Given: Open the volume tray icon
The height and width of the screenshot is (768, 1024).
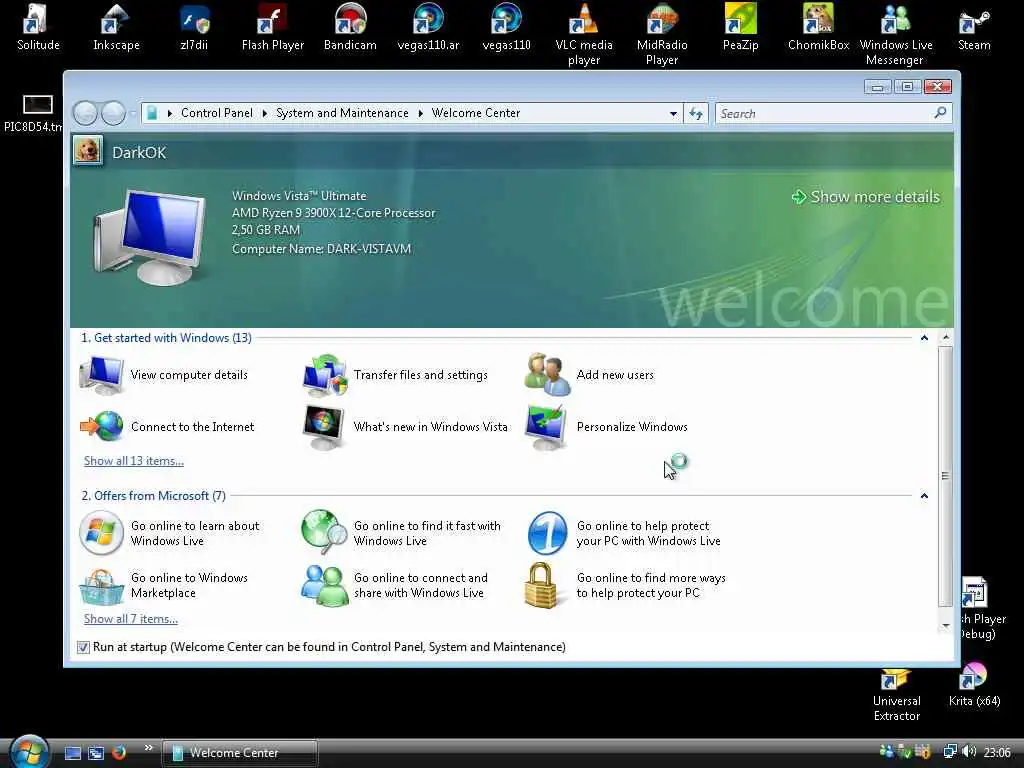Looking at the screenshot, I should [970, 752].
